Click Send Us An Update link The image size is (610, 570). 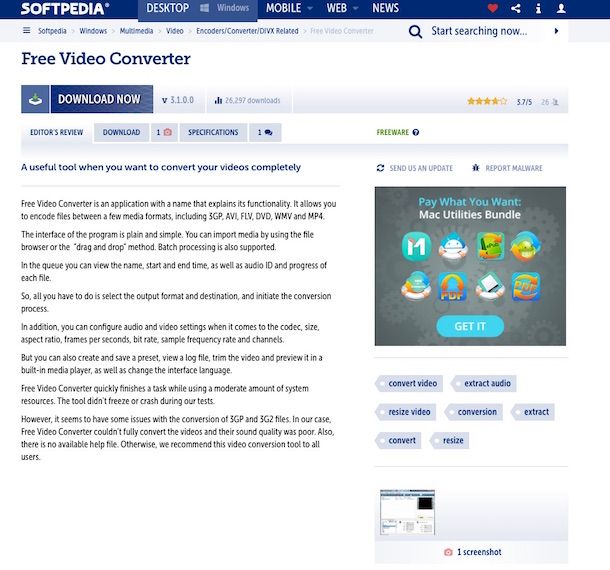click(421, 168)
